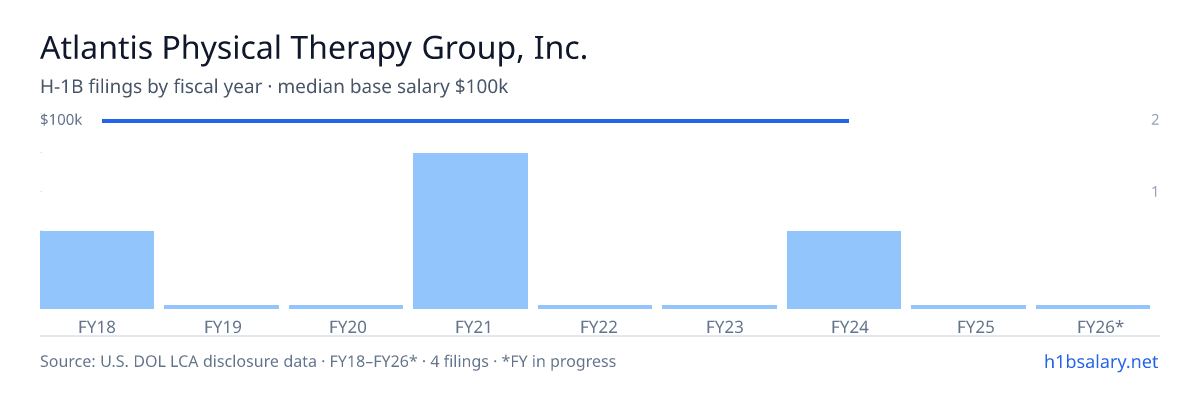Select the small FY19 bar

point(221,307)
